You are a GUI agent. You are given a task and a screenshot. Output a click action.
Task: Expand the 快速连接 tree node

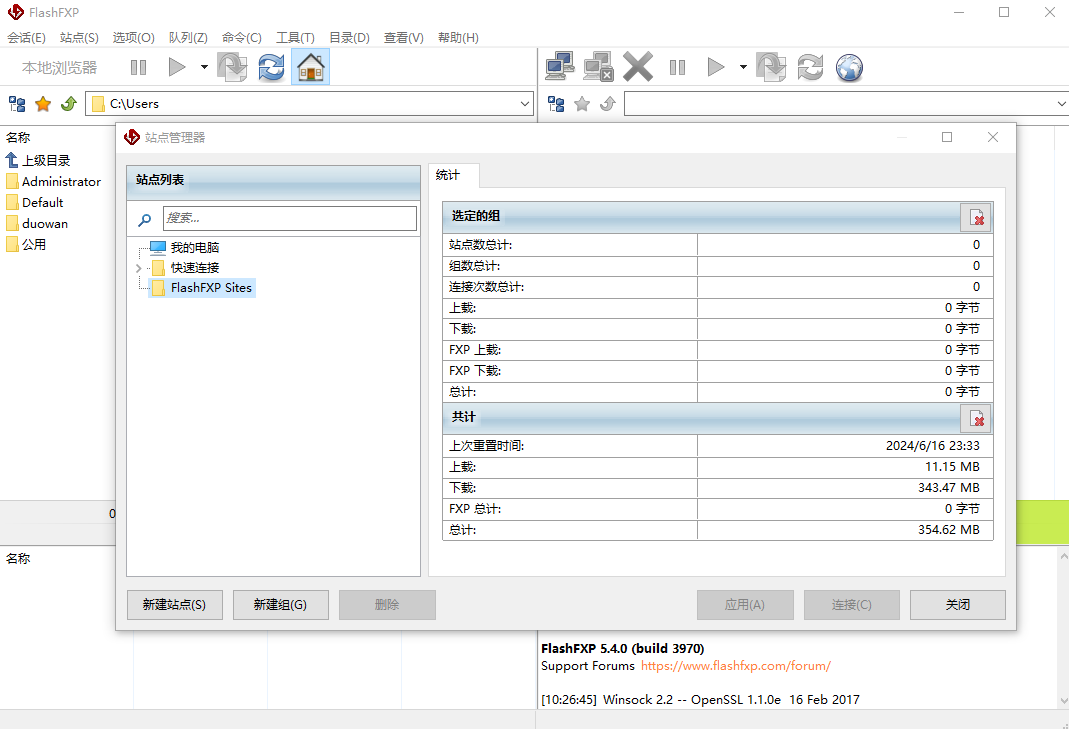[x=138, y=268]
